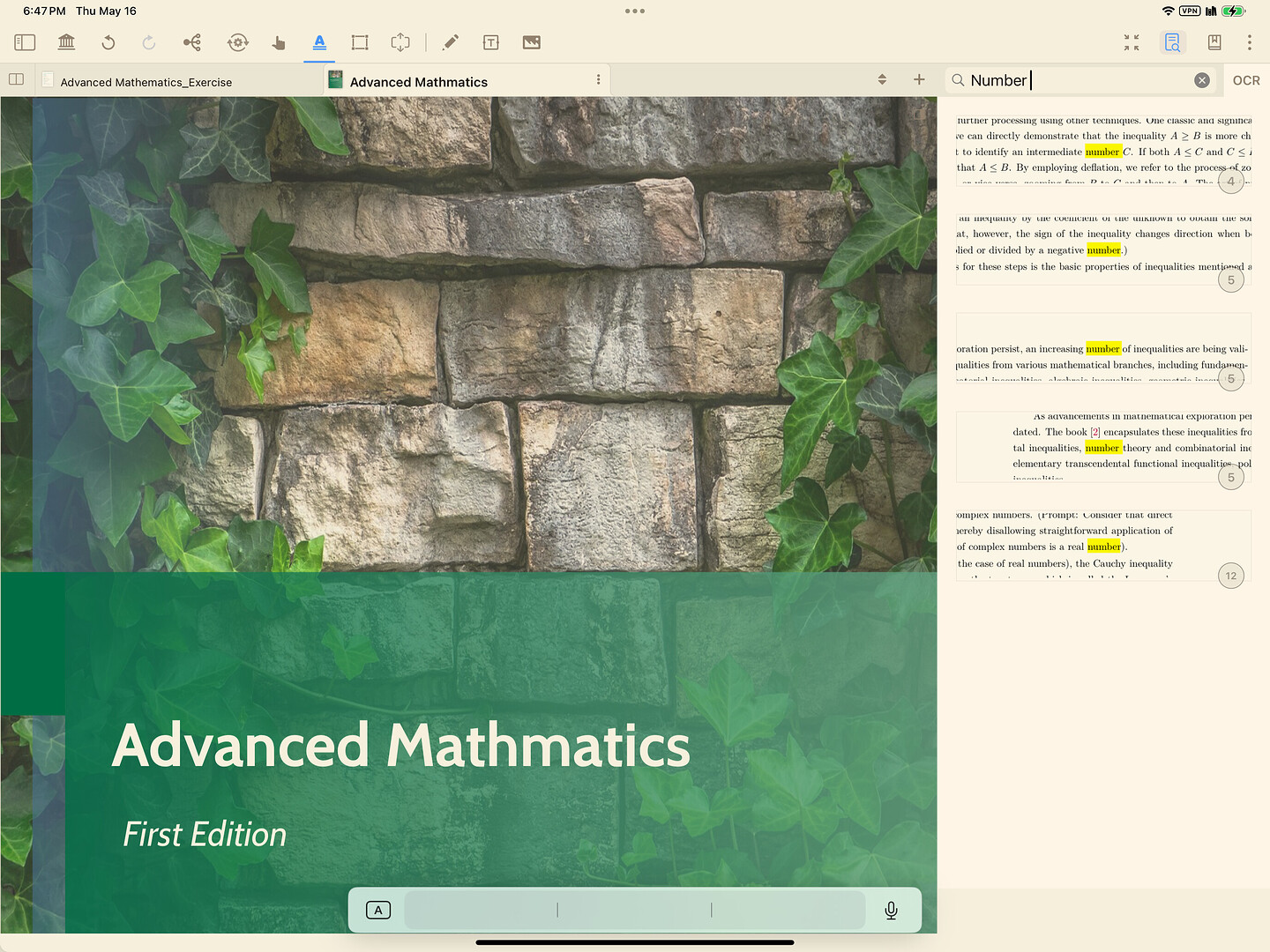Open Advanced Mathmatics tab options menu
Viewport: 1270px width, 952px height.
click(598, 79)
